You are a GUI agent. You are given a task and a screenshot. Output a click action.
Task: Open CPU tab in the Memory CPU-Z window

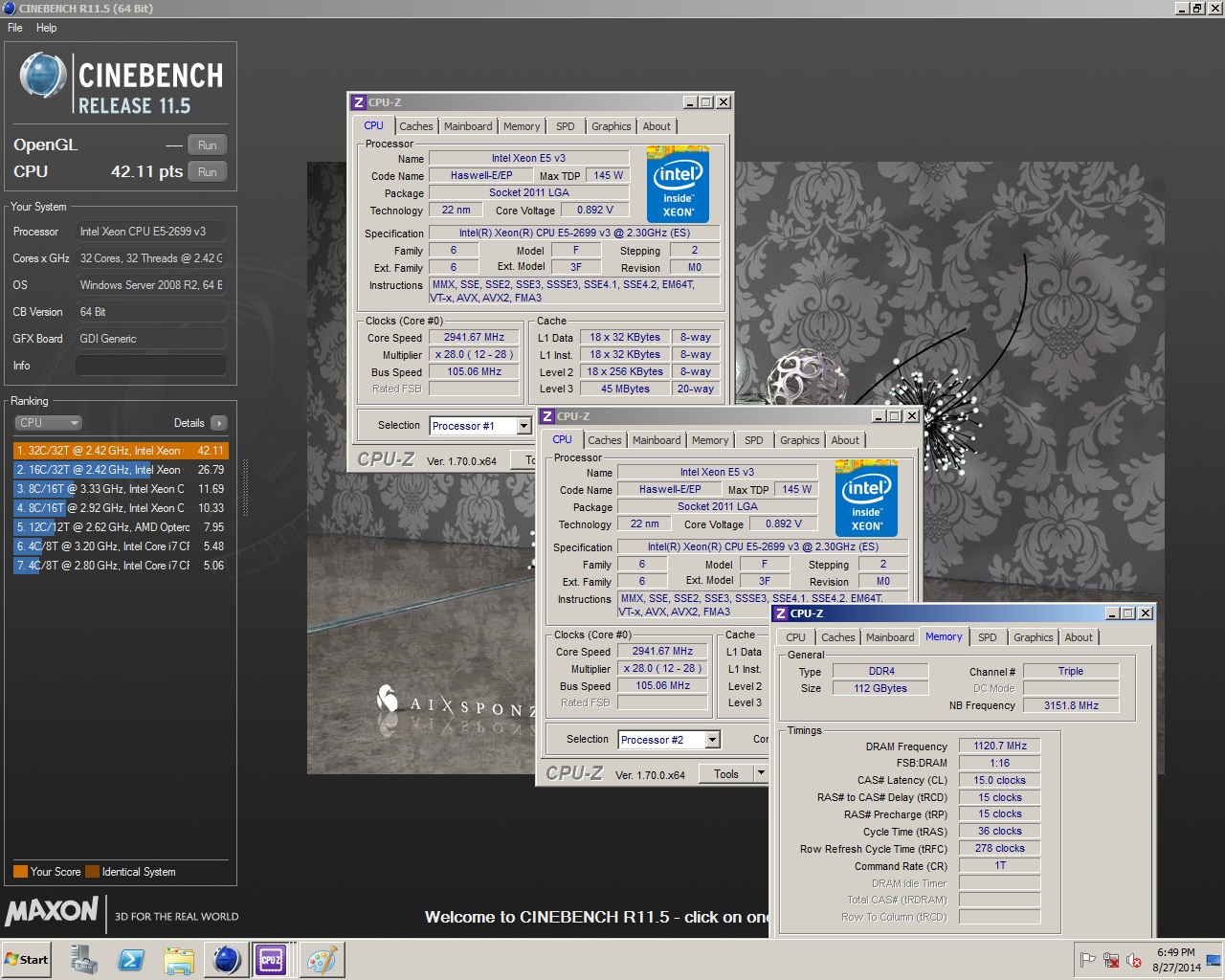point(795,637)
